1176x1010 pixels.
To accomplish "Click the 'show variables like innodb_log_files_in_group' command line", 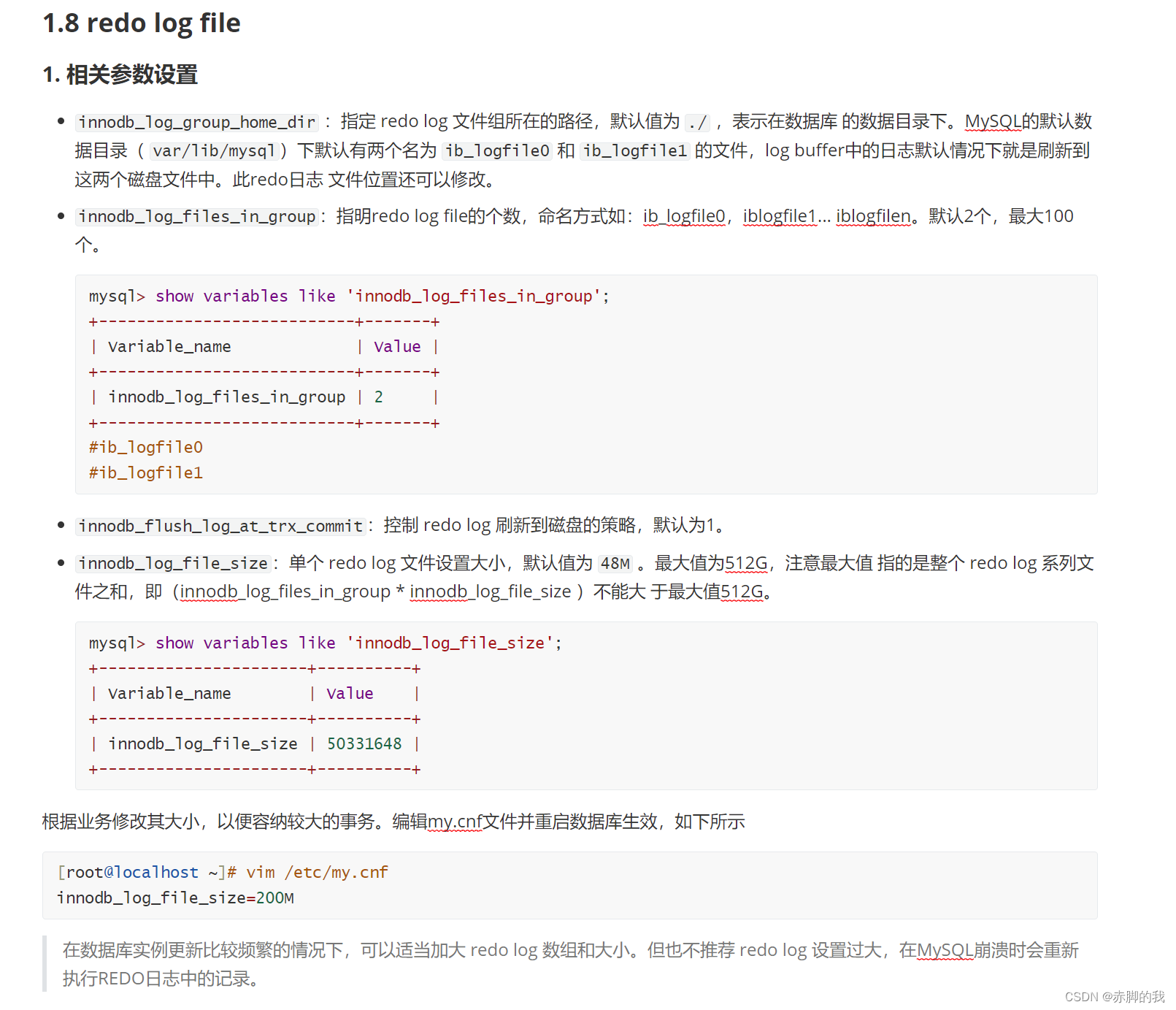I will tap(349, 297).
